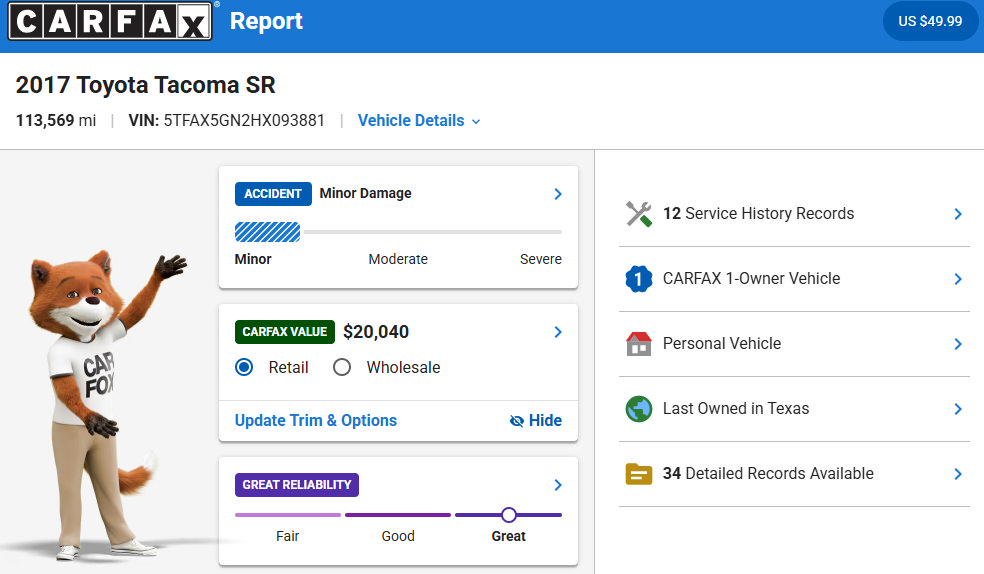Click the Car Fox mascot image

[x=107, y=405]
